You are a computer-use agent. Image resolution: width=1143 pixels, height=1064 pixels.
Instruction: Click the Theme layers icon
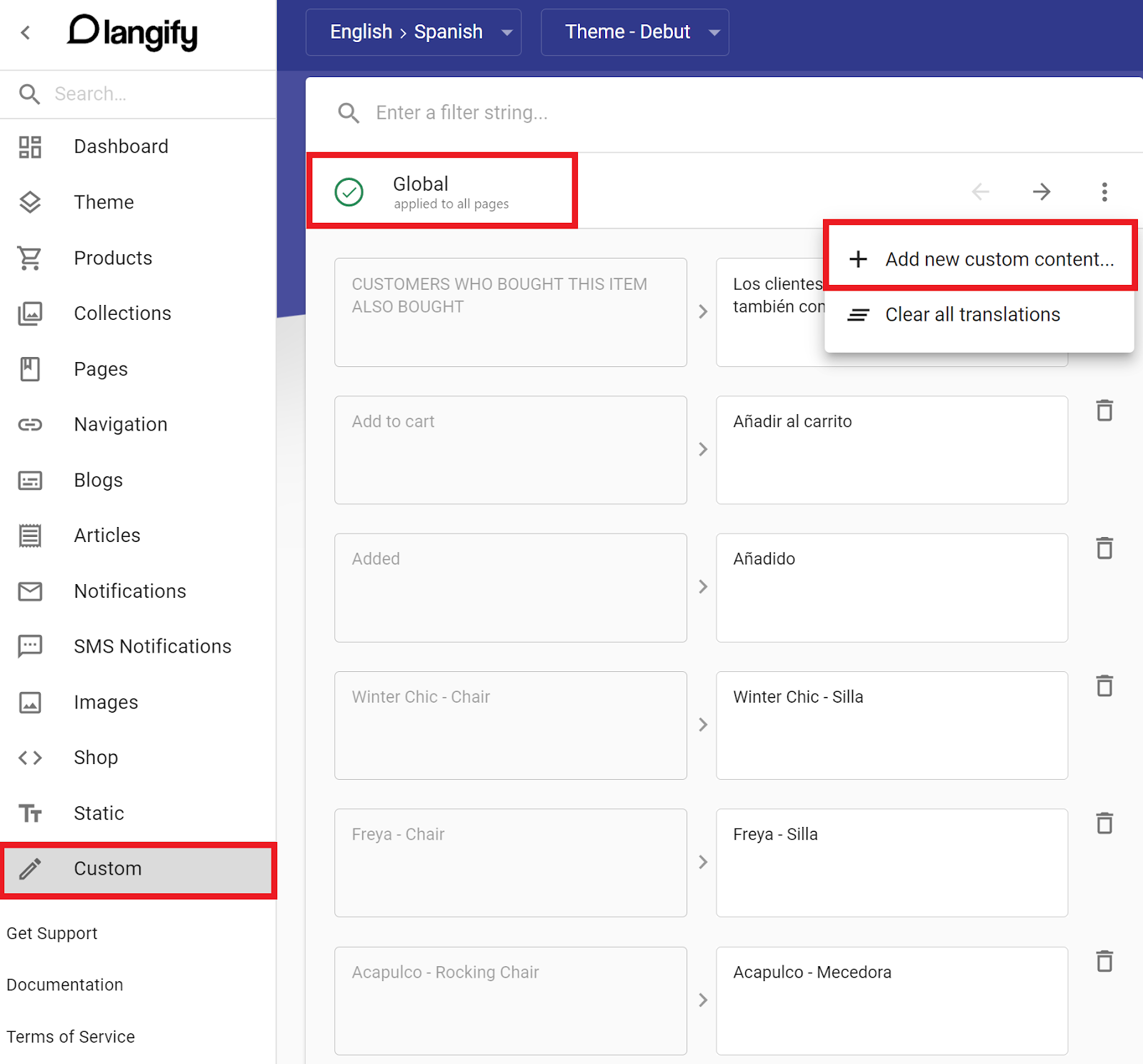[30, 202]
